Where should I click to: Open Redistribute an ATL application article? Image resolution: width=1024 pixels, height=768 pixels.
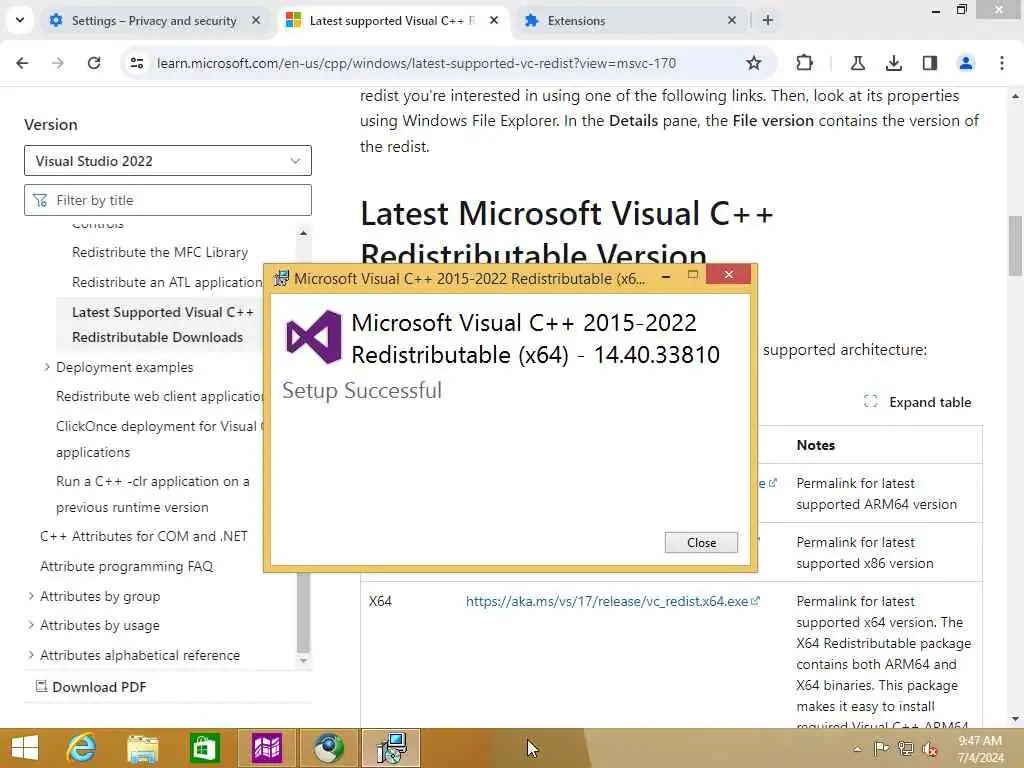[167, 282]
